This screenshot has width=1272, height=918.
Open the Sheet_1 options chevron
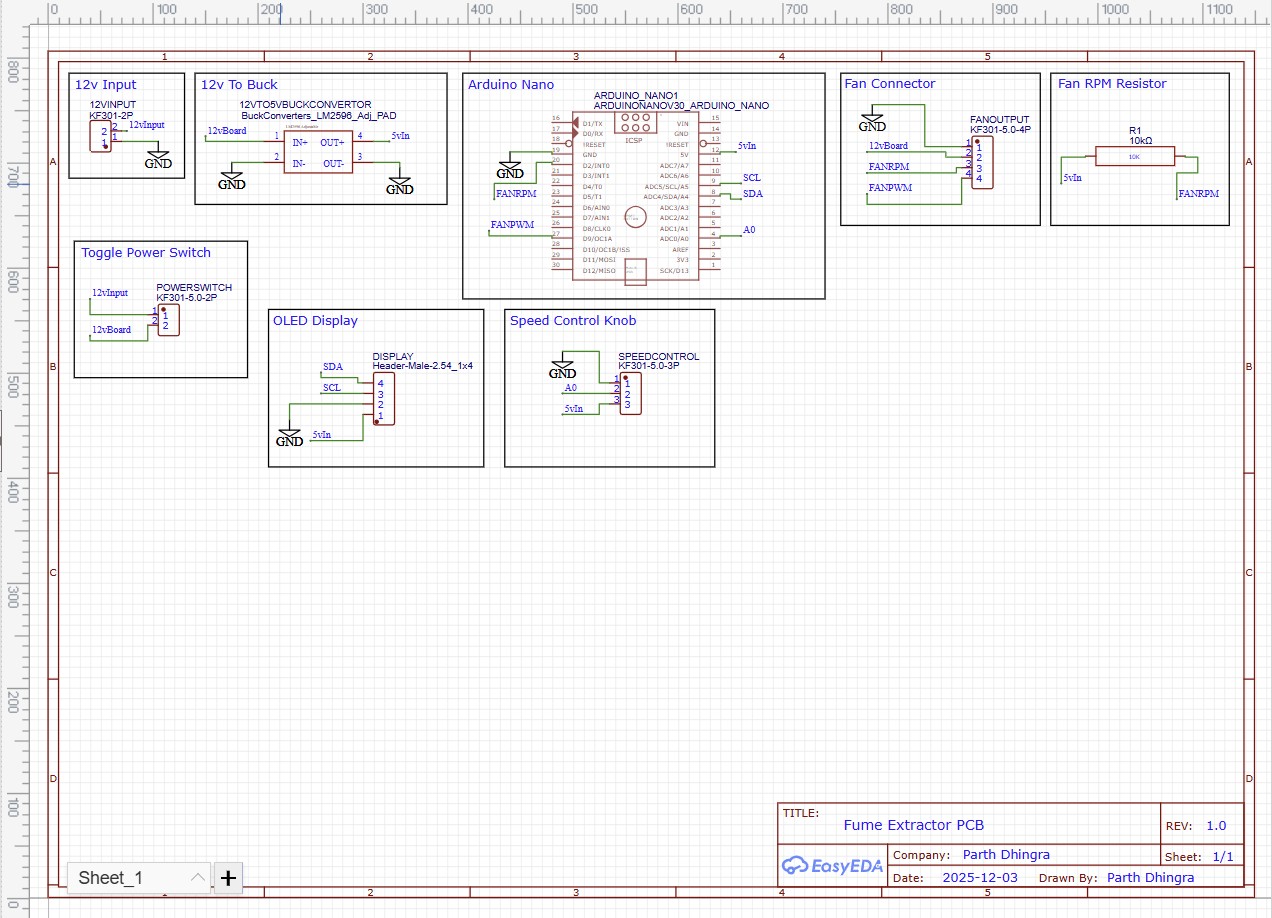pyautogui.click(x=196, y=877)
